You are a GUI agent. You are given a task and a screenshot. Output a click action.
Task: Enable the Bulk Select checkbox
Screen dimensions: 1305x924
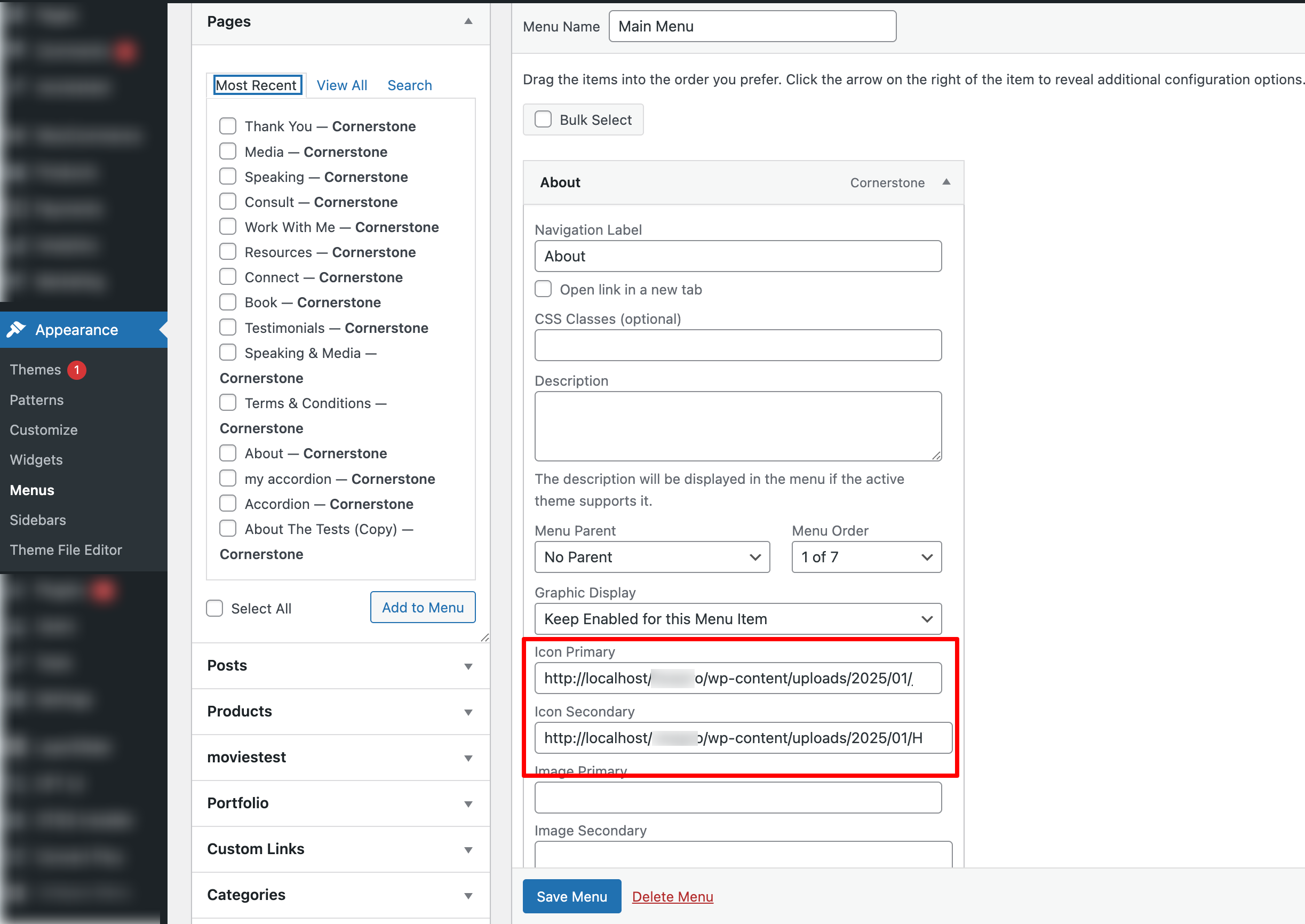pos(543,120)
